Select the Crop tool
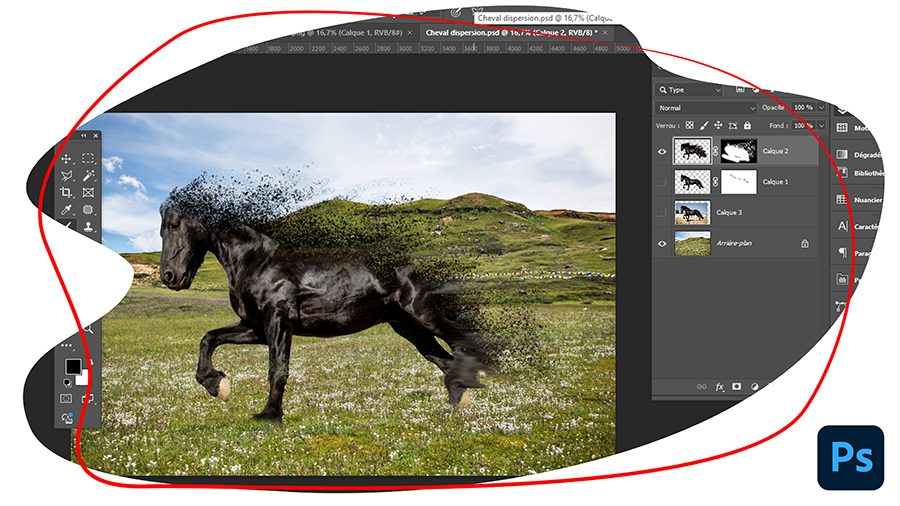Screen dimensions: 900x506 pos(66,192)
